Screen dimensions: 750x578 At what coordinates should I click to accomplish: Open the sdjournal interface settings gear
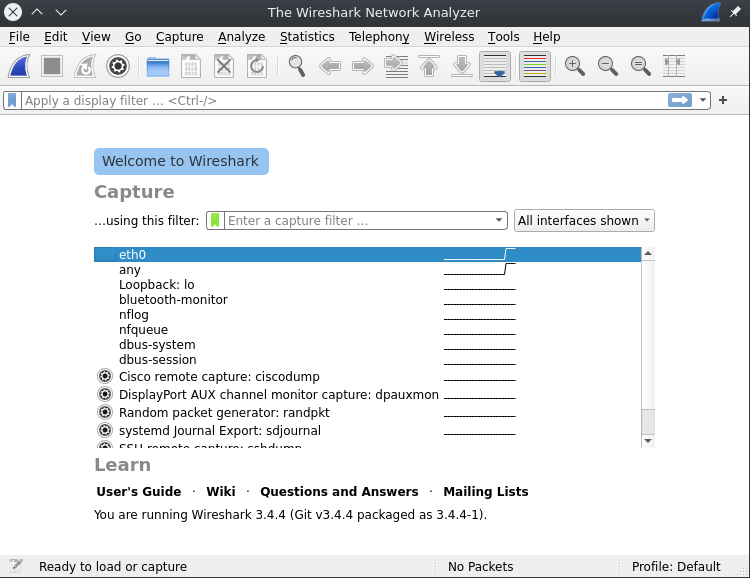[x=105, y=430]
